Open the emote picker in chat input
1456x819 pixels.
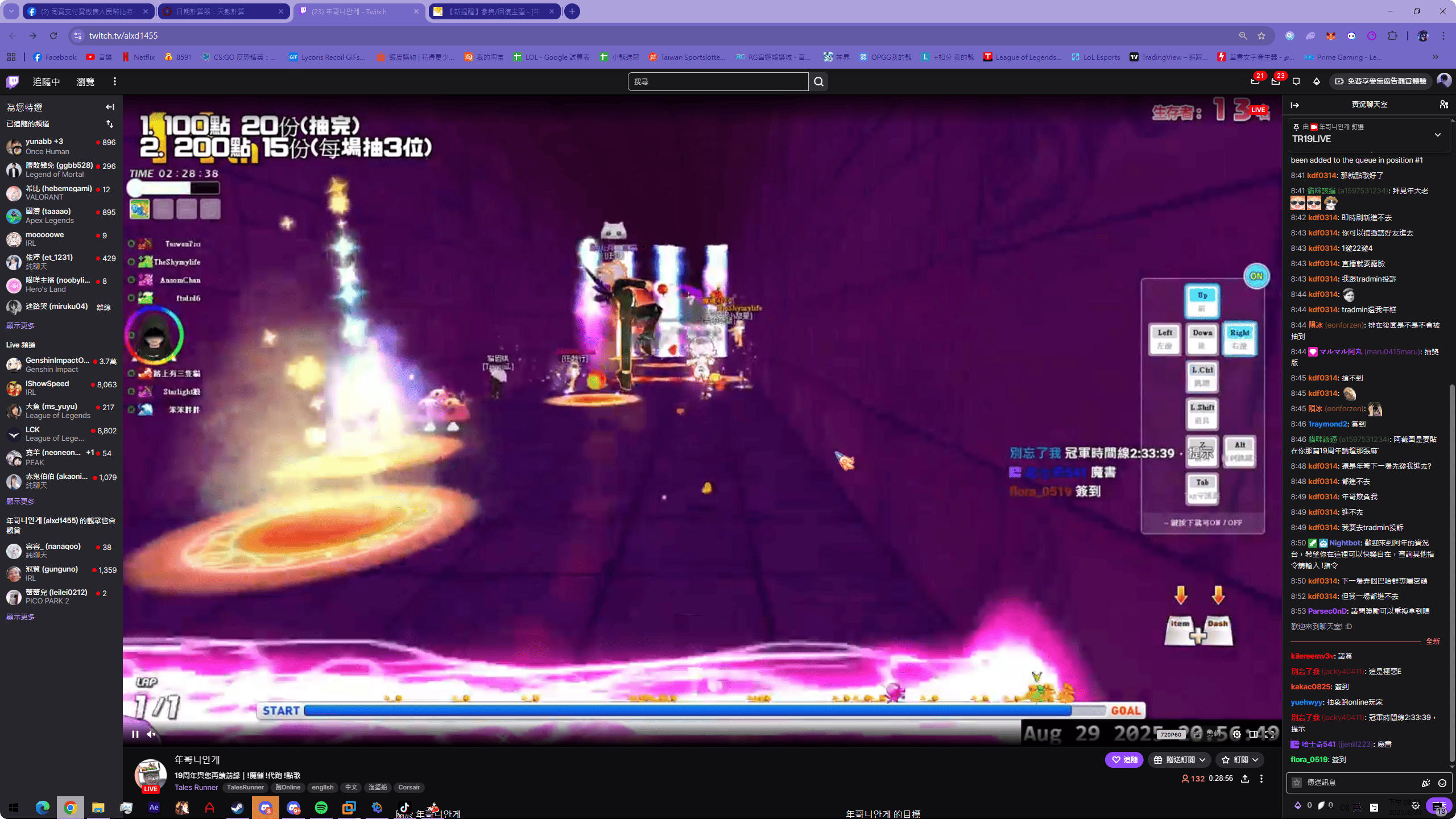[x=1442, y=783]
